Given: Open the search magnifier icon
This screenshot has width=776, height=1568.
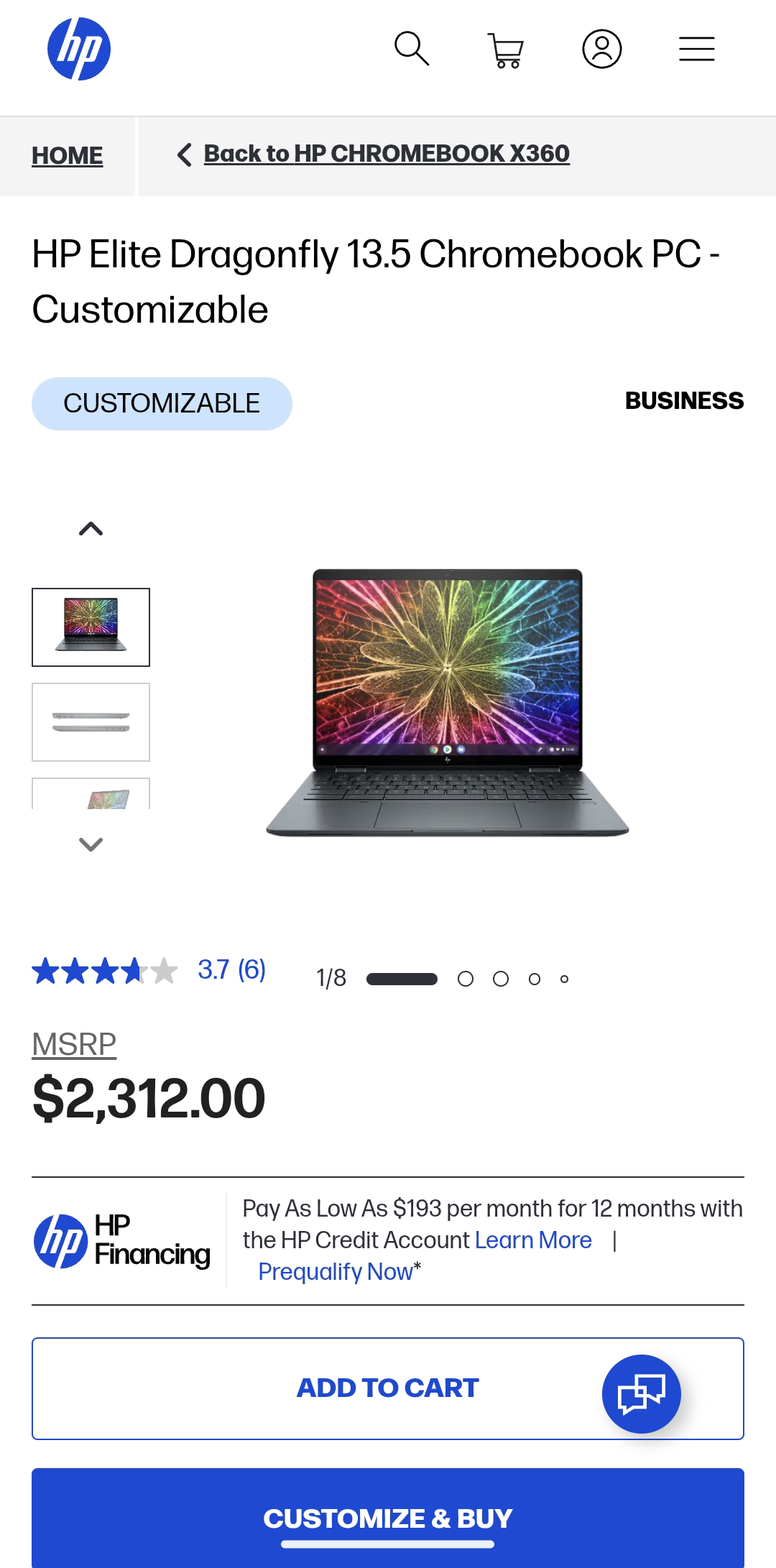Looking at the screenshot, I should pyautogui.click(x=412, y=49).
